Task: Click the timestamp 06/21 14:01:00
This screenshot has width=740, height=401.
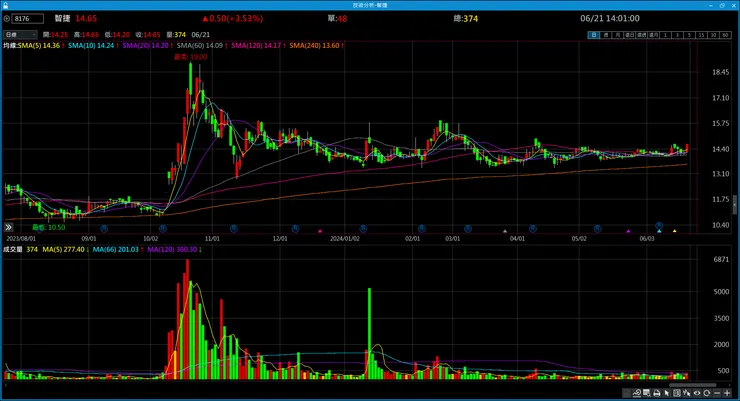Action: (x=610, y=18)
